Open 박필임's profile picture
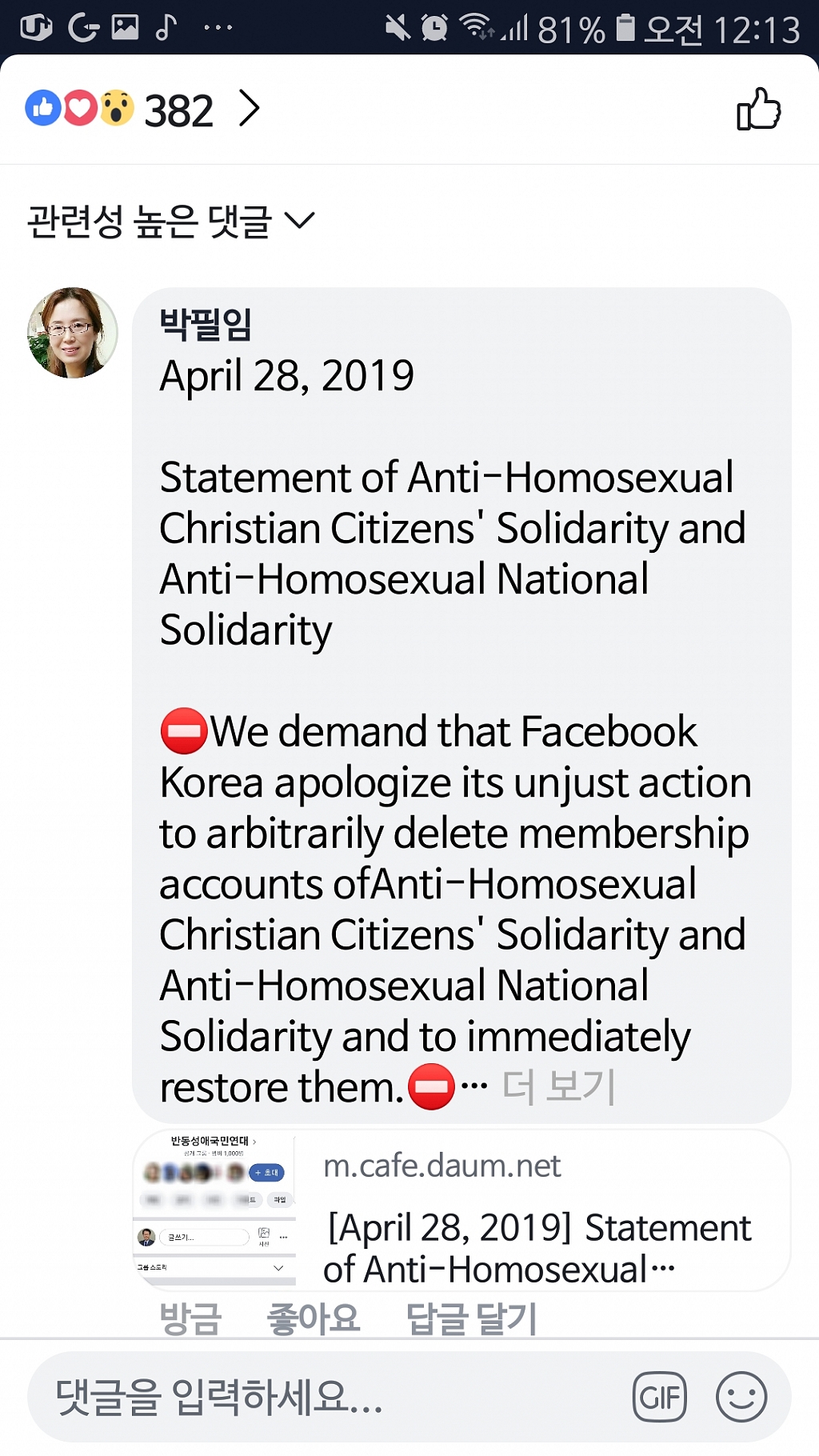 coord(73,333)
